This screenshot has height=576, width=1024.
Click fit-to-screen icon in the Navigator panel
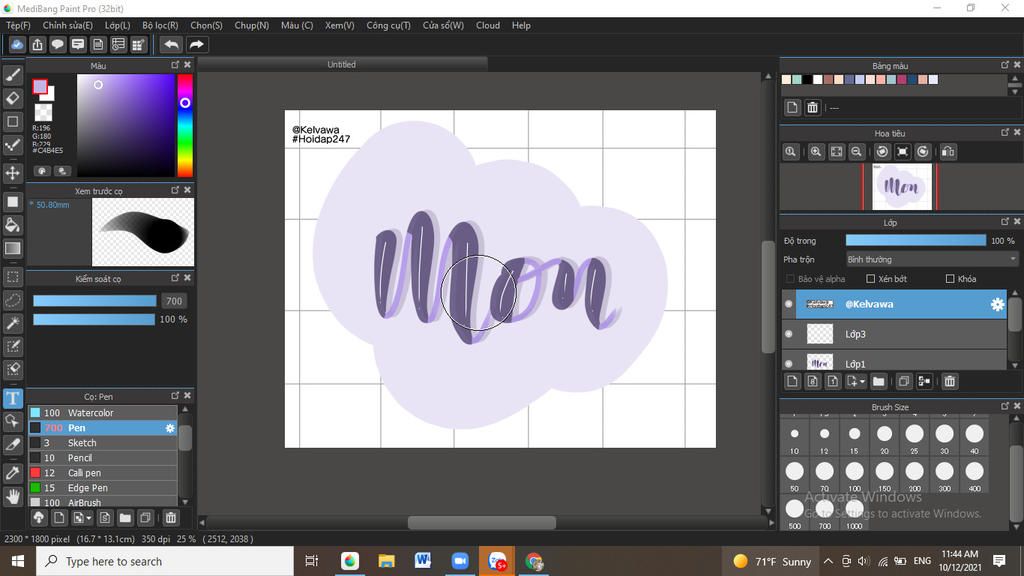(x=836, y=152)
